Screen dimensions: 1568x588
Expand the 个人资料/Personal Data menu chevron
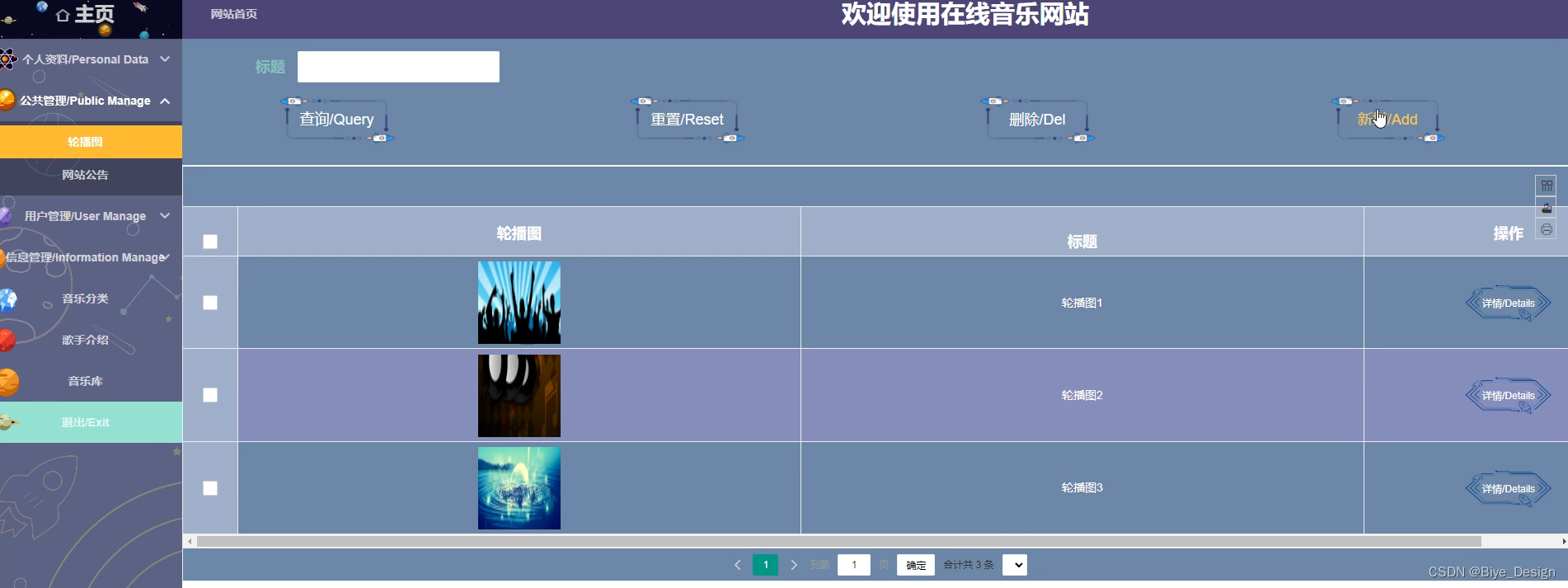point(165,59)
